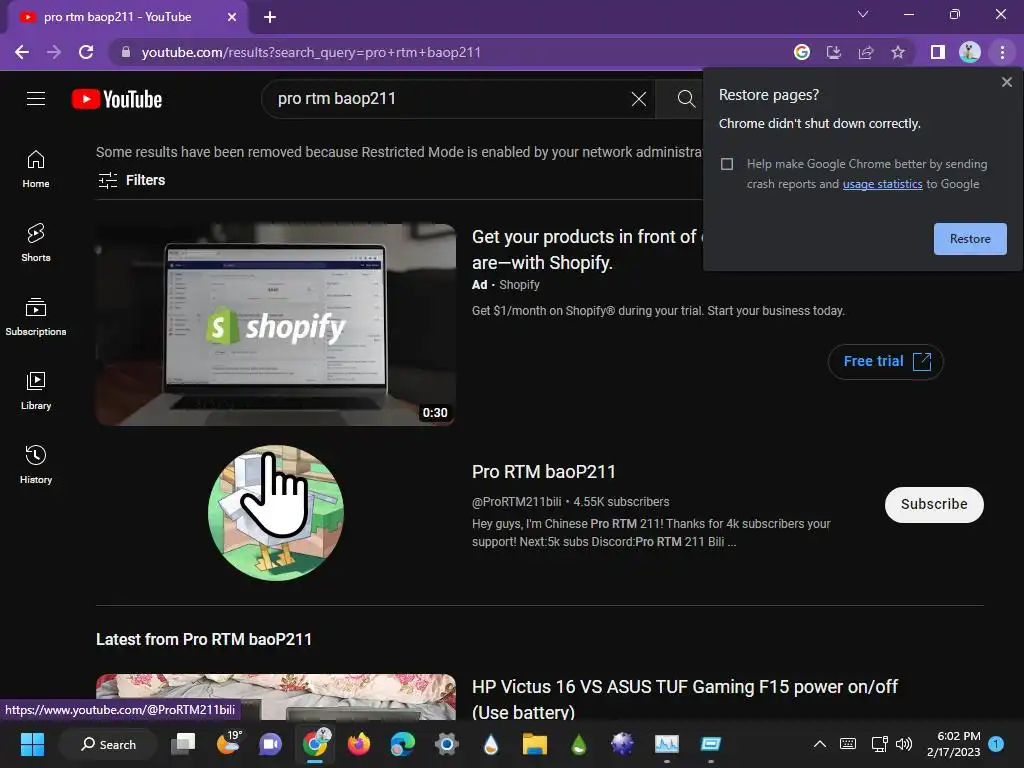Reload the page in Chrome
Image resolution: width=1024 pixels, height=768 pixels.
click(x=86, y=52)
